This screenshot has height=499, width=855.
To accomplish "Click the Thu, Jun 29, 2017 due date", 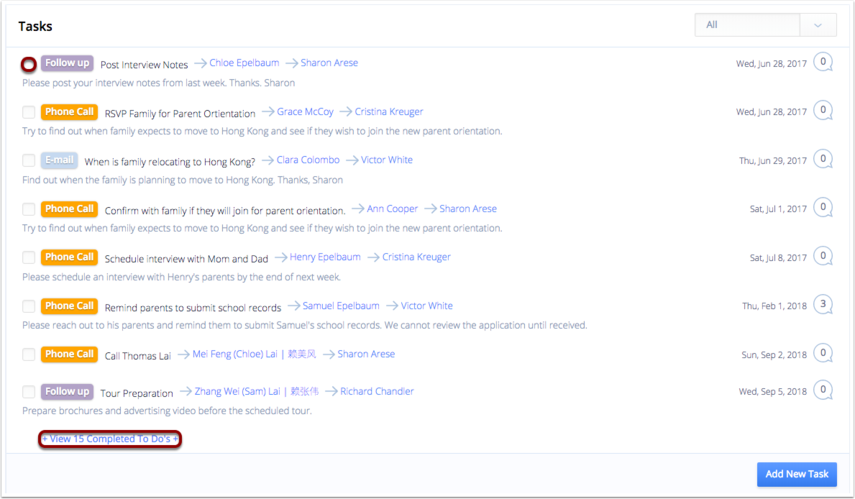I will [x=773, y=161].
